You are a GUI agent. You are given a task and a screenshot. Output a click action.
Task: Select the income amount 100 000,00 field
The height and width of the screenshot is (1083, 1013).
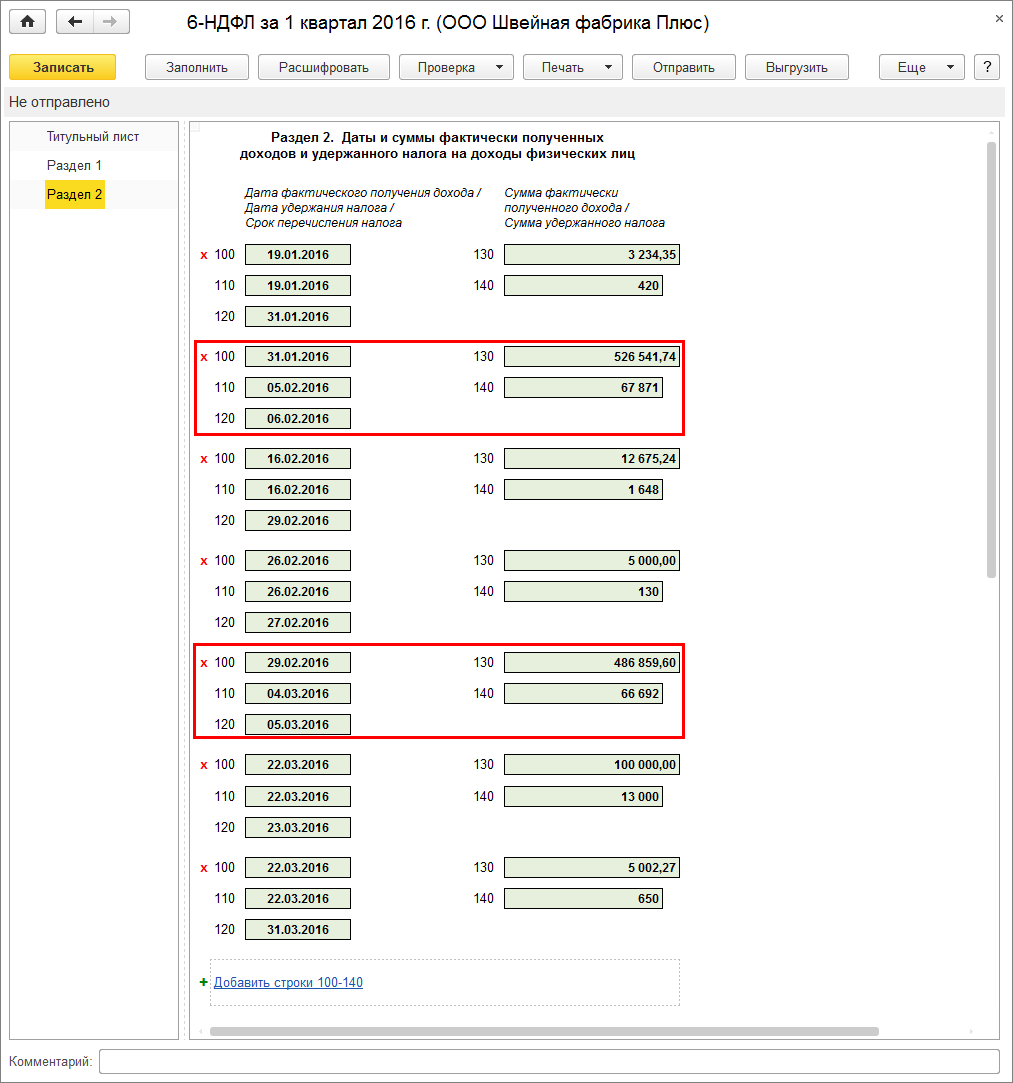click(592, 765)
